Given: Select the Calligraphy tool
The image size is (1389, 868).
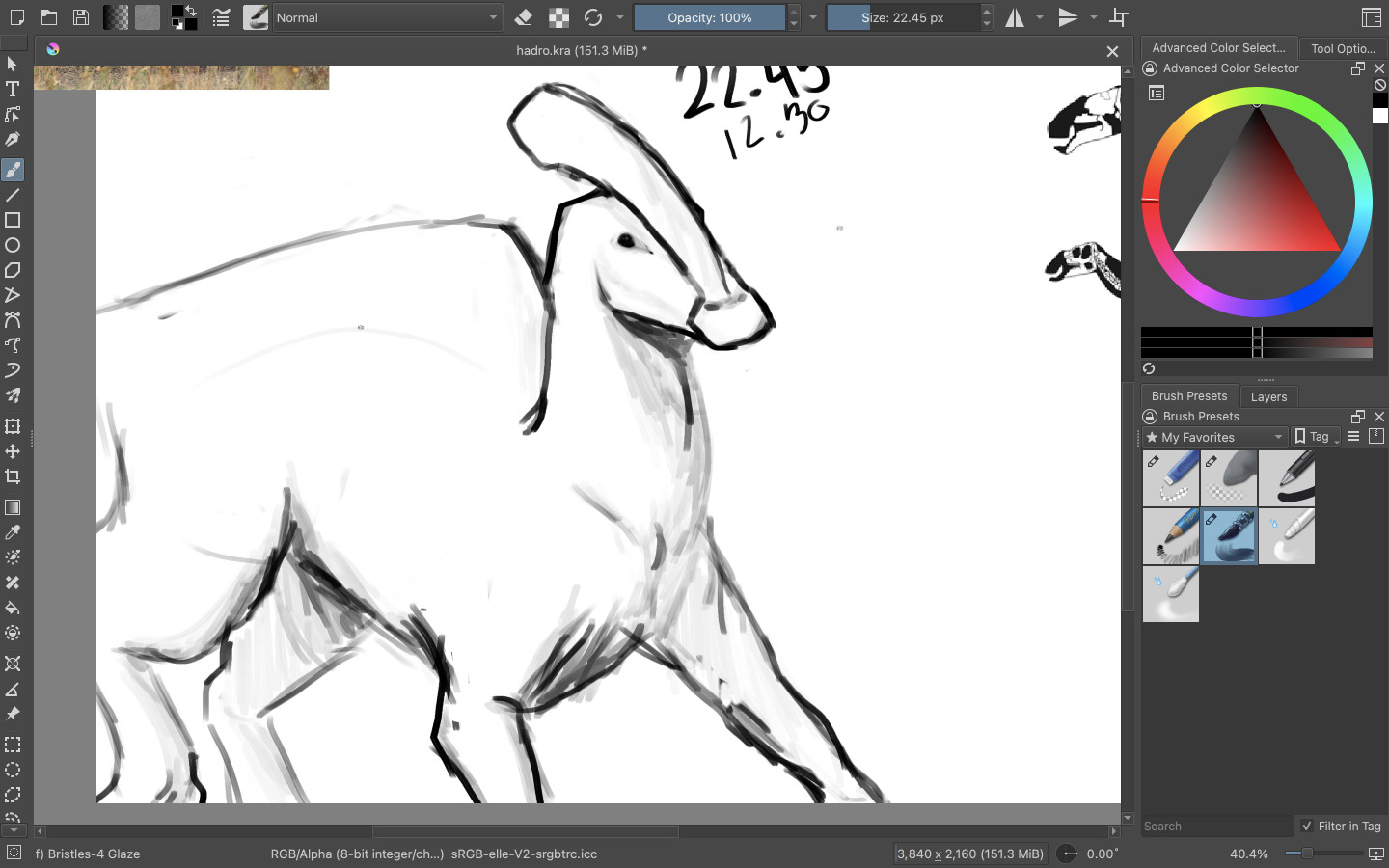Looking at the screenshot, I should pos(13,139).
